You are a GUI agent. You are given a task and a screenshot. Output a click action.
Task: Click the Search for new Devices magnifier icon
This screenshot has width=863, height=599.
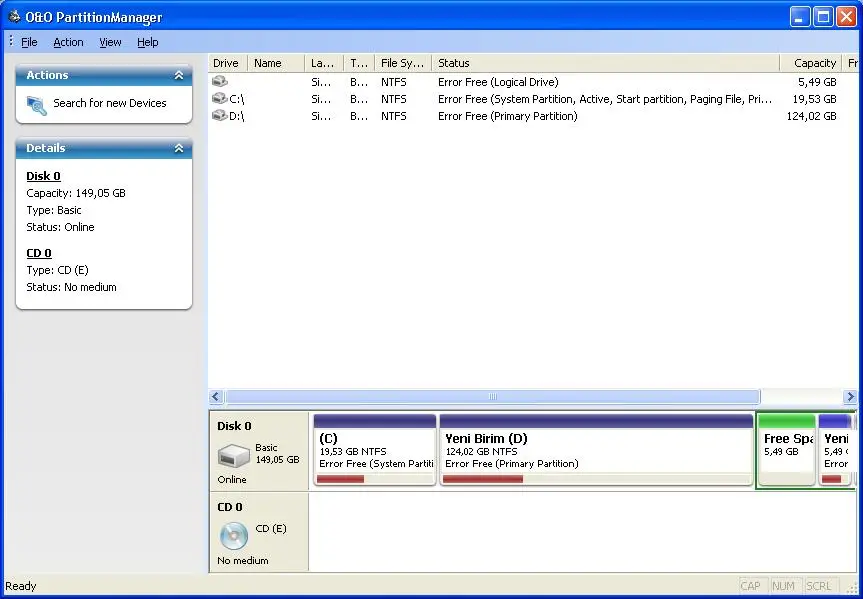(37, 105)
